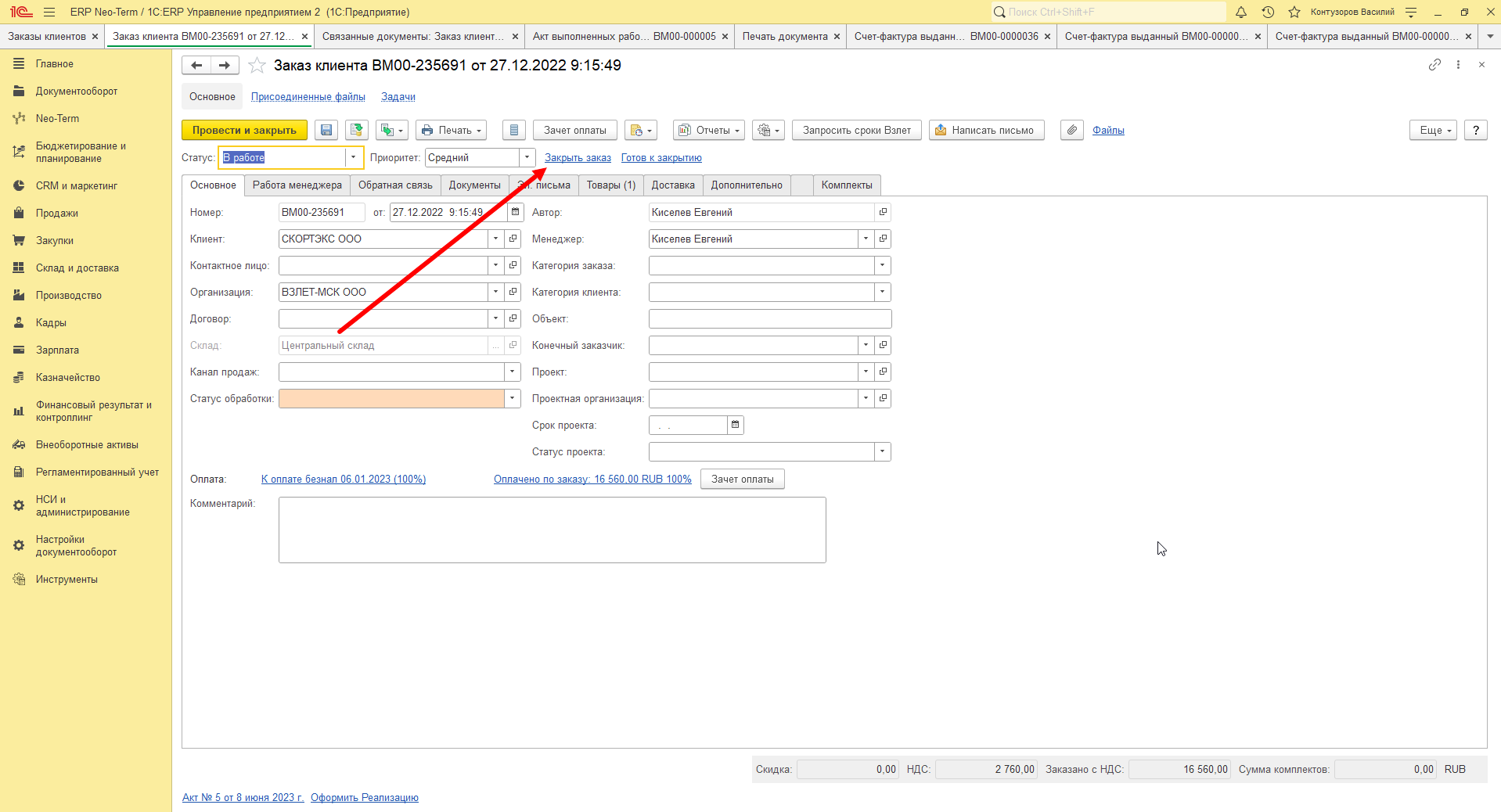Switch to Товары (1) tab

coord(611,185)
